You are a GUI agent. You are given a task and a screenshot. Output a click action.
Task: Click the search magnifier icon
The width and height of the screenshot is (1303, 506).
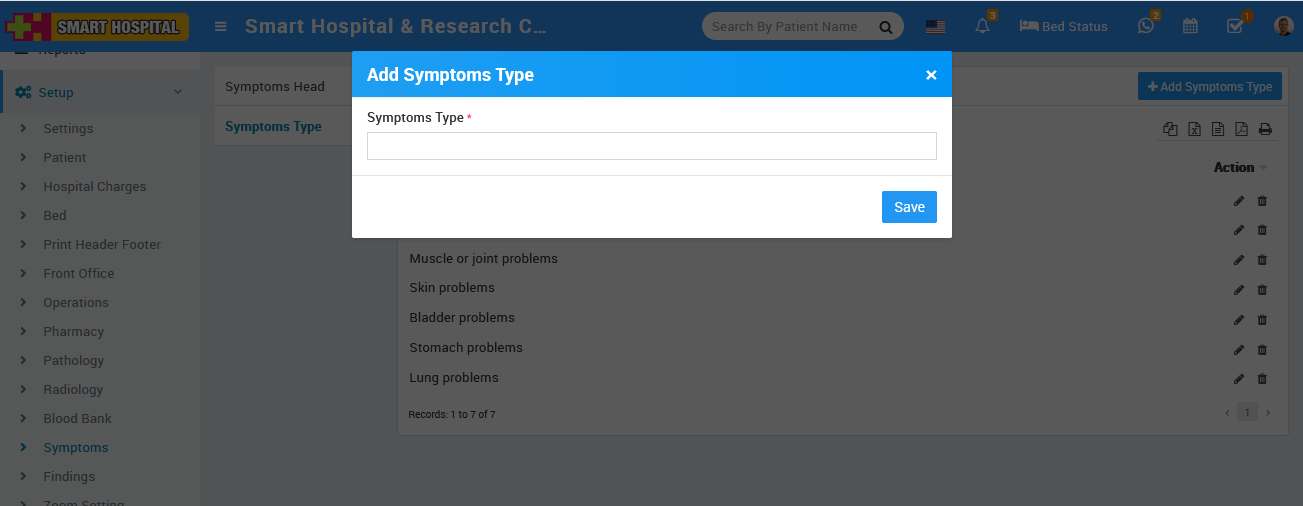click(x=885, y=28)
